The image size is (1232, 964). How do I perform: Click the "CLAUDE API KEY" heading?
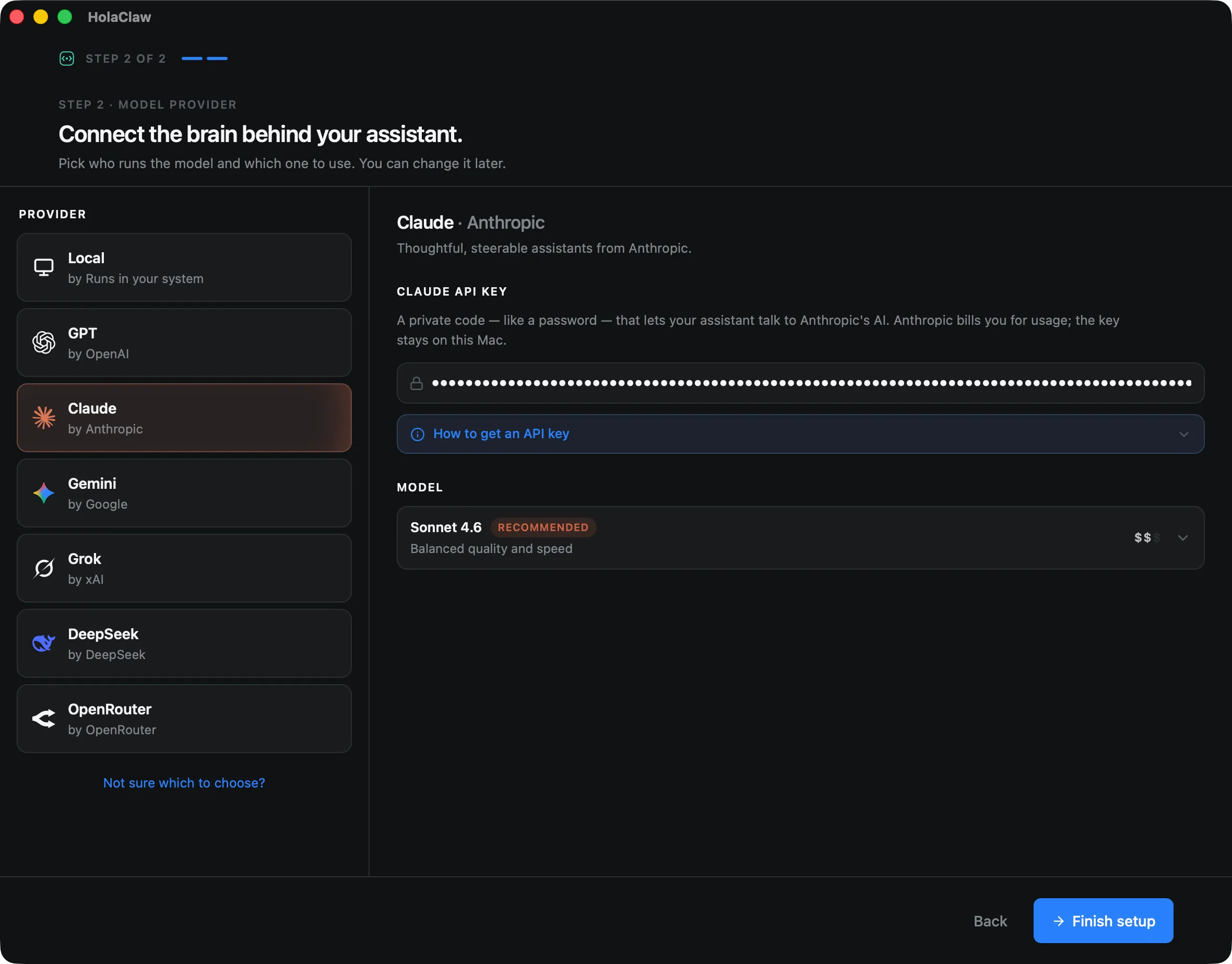(452, 292)
